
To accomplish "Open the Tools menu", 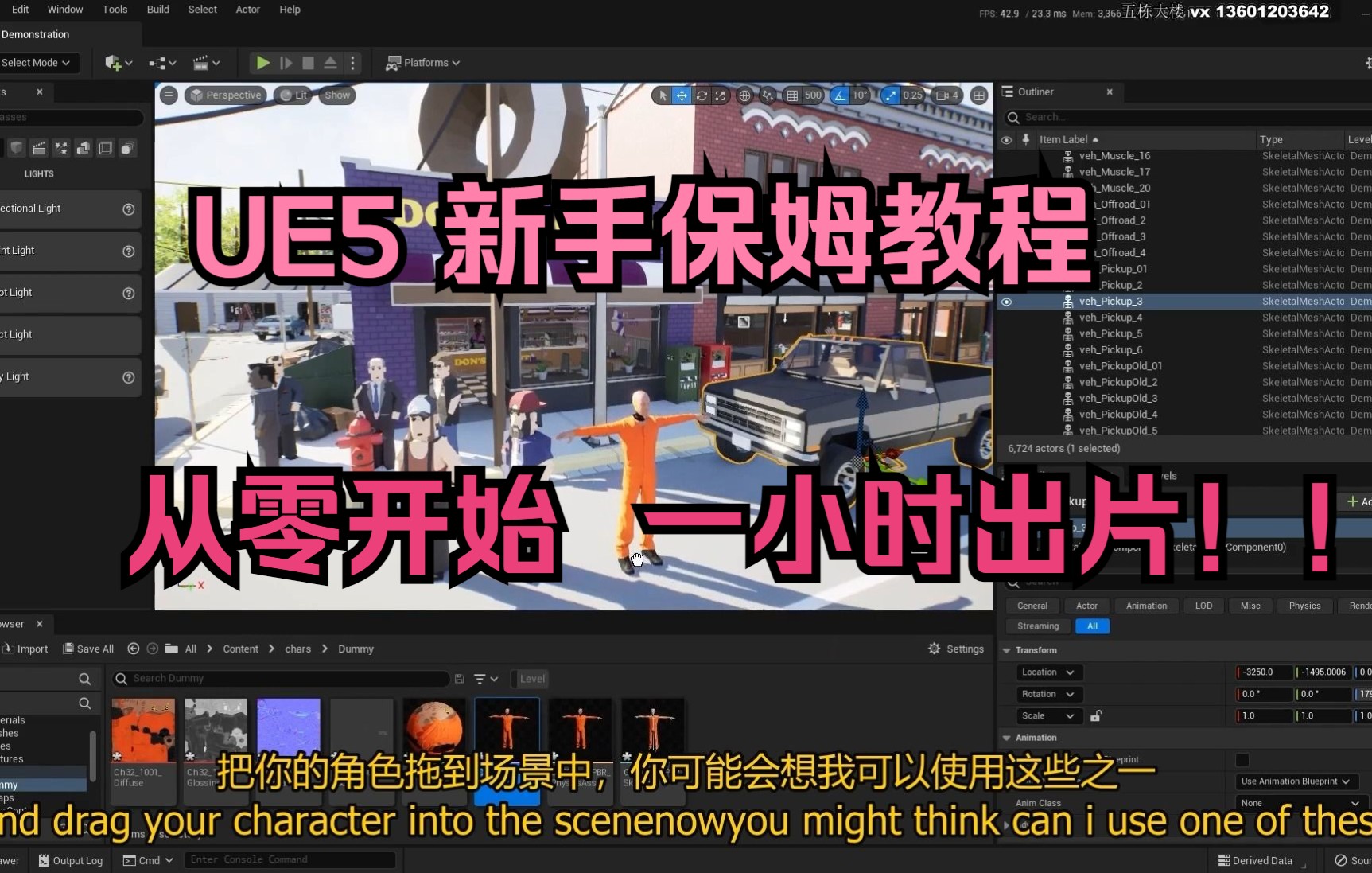I will 115,10.
